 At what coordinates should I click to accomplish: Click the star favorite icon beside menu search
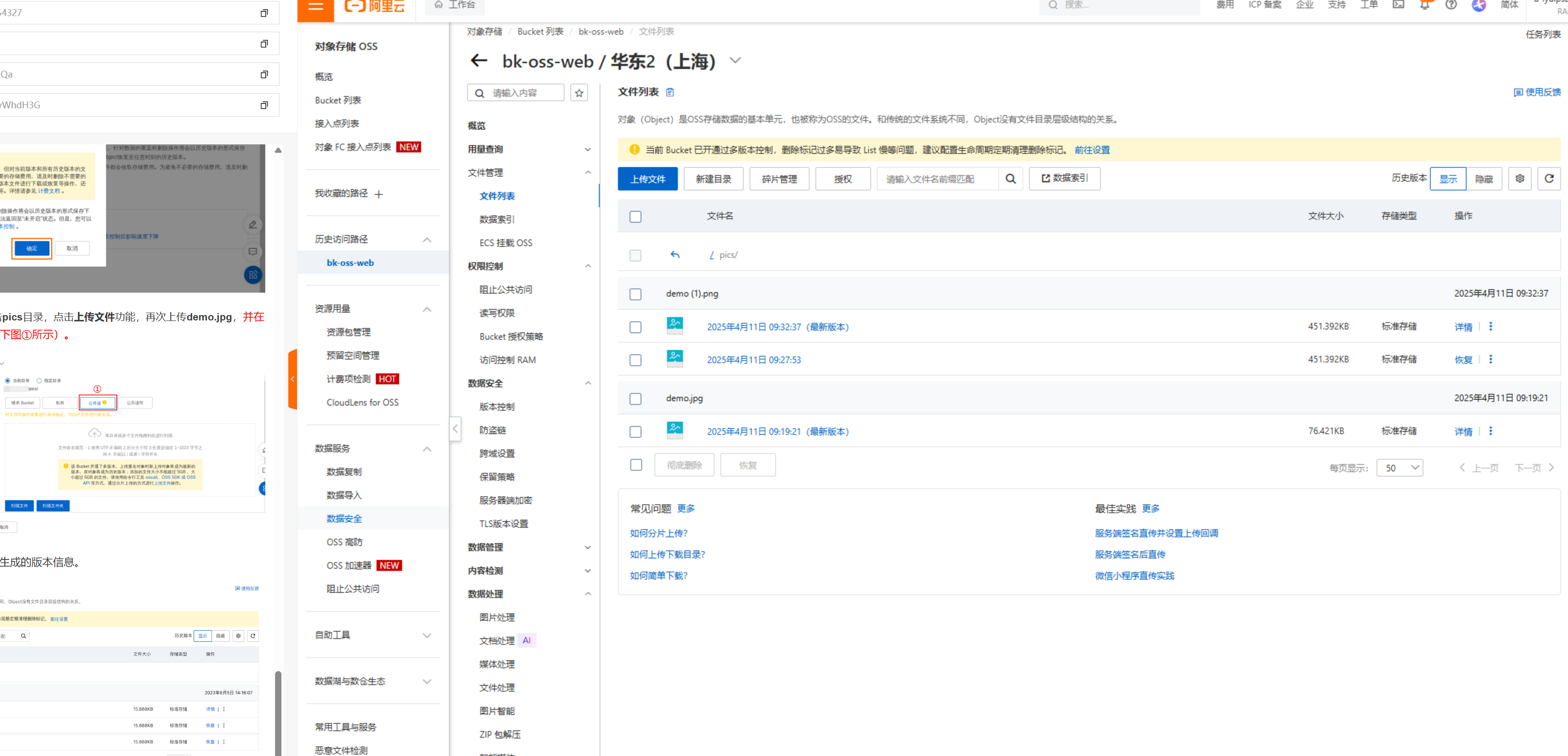(579, 93)
